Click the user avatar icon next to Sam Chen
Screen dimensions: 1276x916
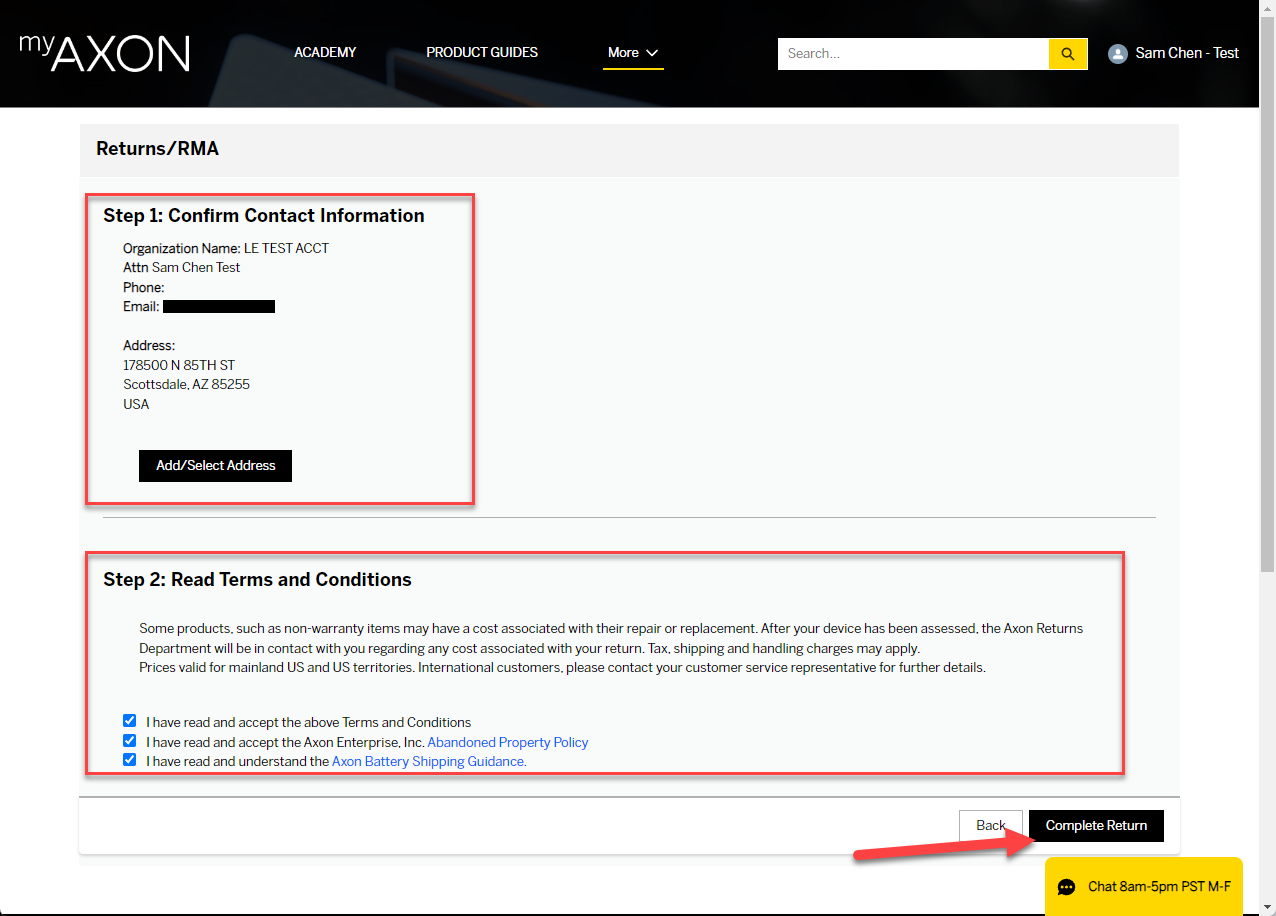(x=1117, y=54)
